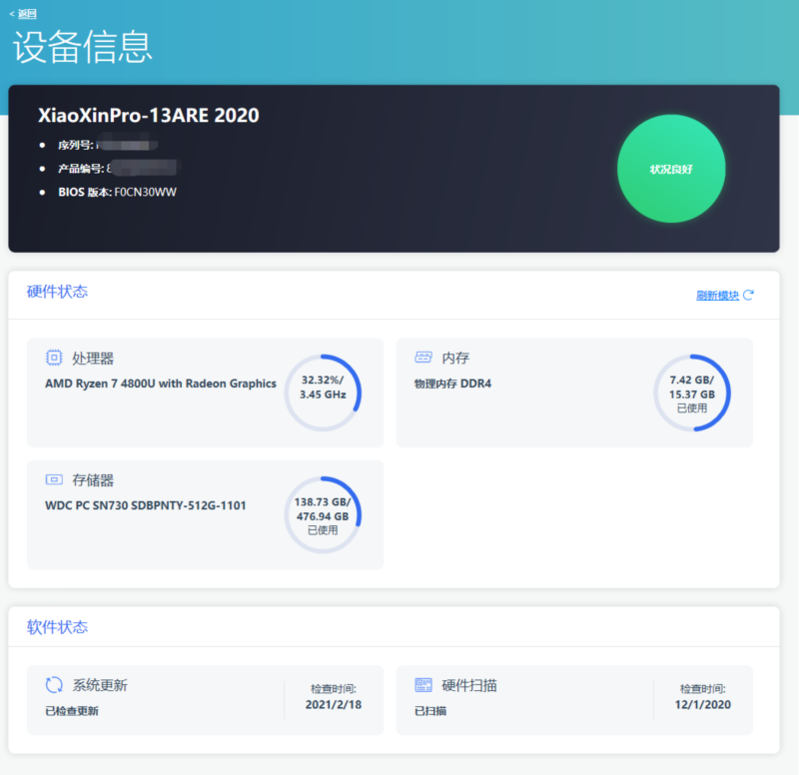Click the storage usage 138.73 GB ring gauge
This screenshot has width=799, height=775.
click(x=322, y=515)
